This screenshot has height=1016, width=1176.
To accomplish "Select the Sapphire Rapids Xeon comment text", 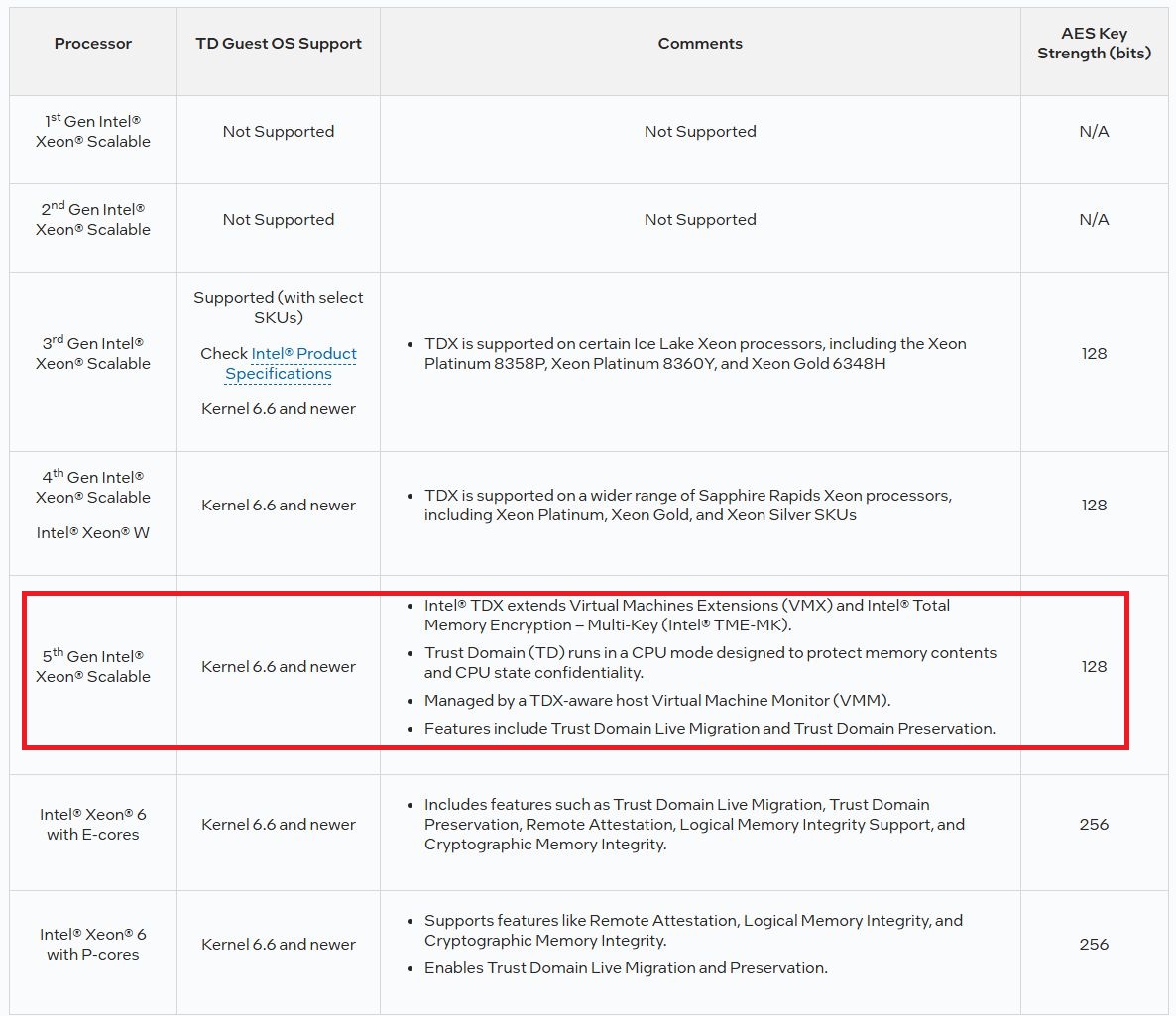I will click(x=688, y=505).
